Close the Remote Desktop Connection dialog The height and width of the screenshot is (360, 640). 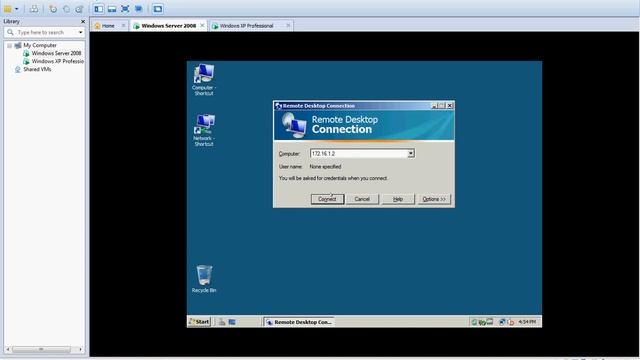pos(450,106)
